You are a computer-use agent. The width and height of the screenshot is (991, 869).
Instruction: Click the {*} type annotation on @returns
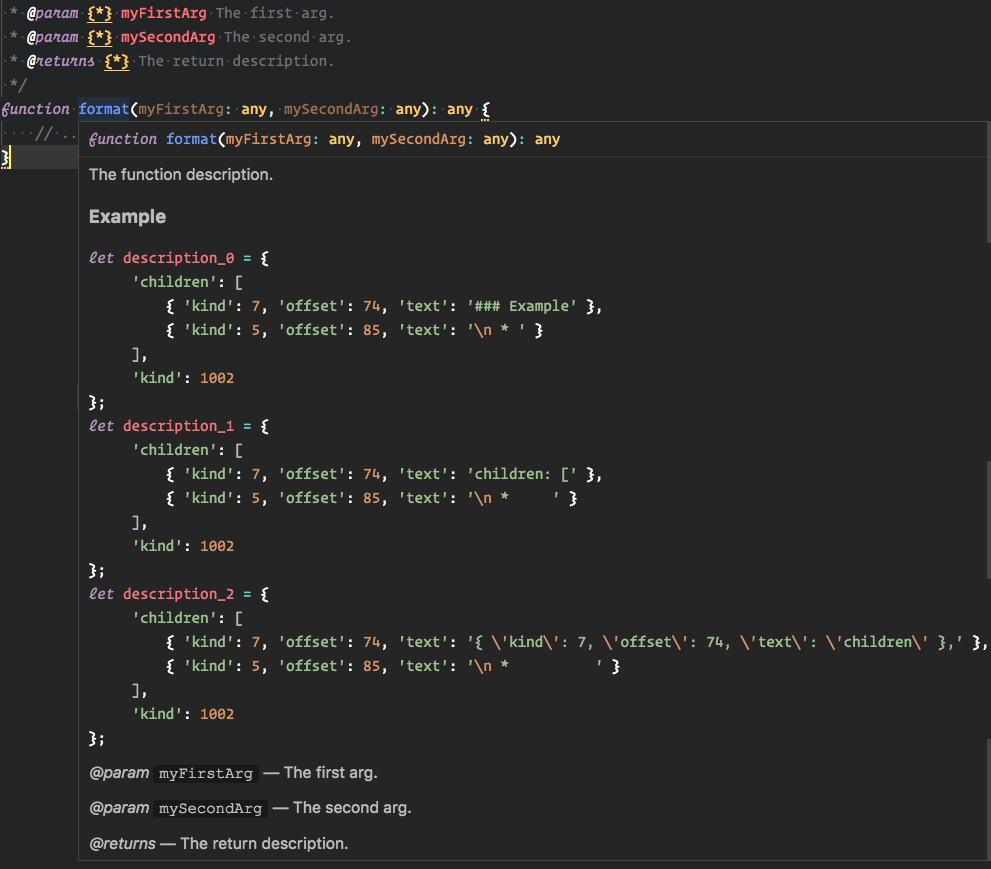pos(116,61)
